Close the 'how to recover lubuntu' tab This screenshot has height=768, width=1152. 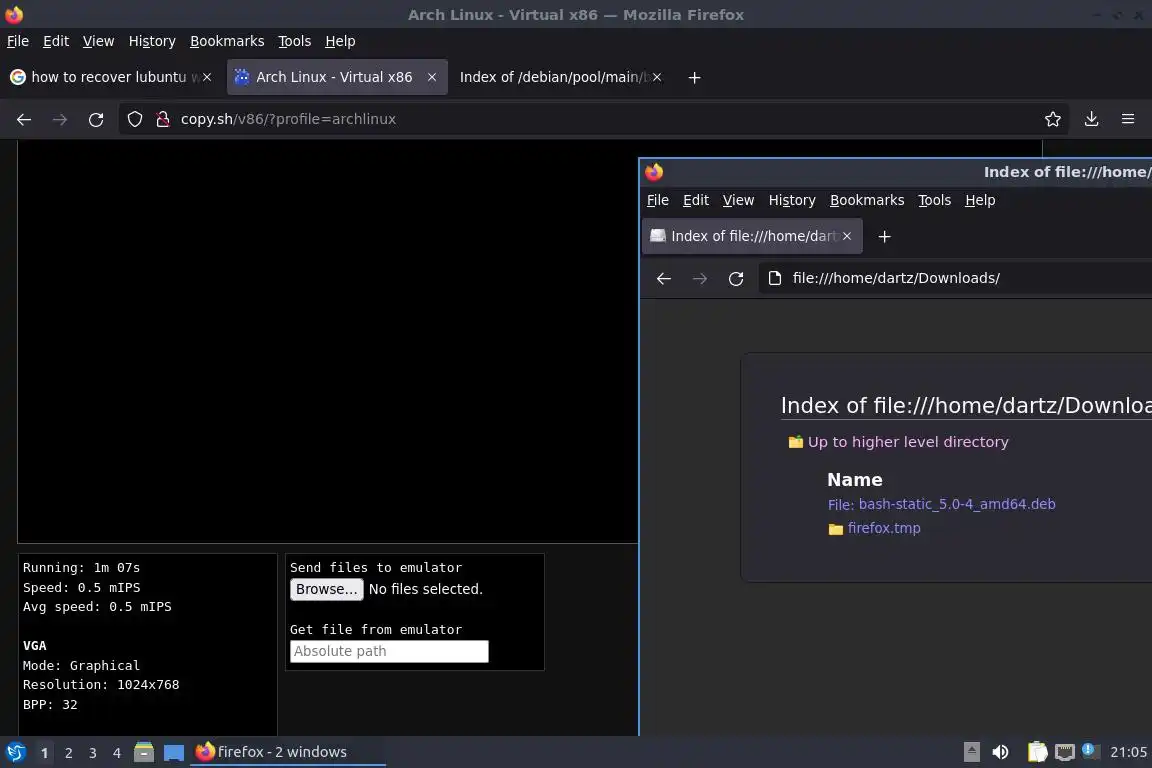(x=207, y=77)
